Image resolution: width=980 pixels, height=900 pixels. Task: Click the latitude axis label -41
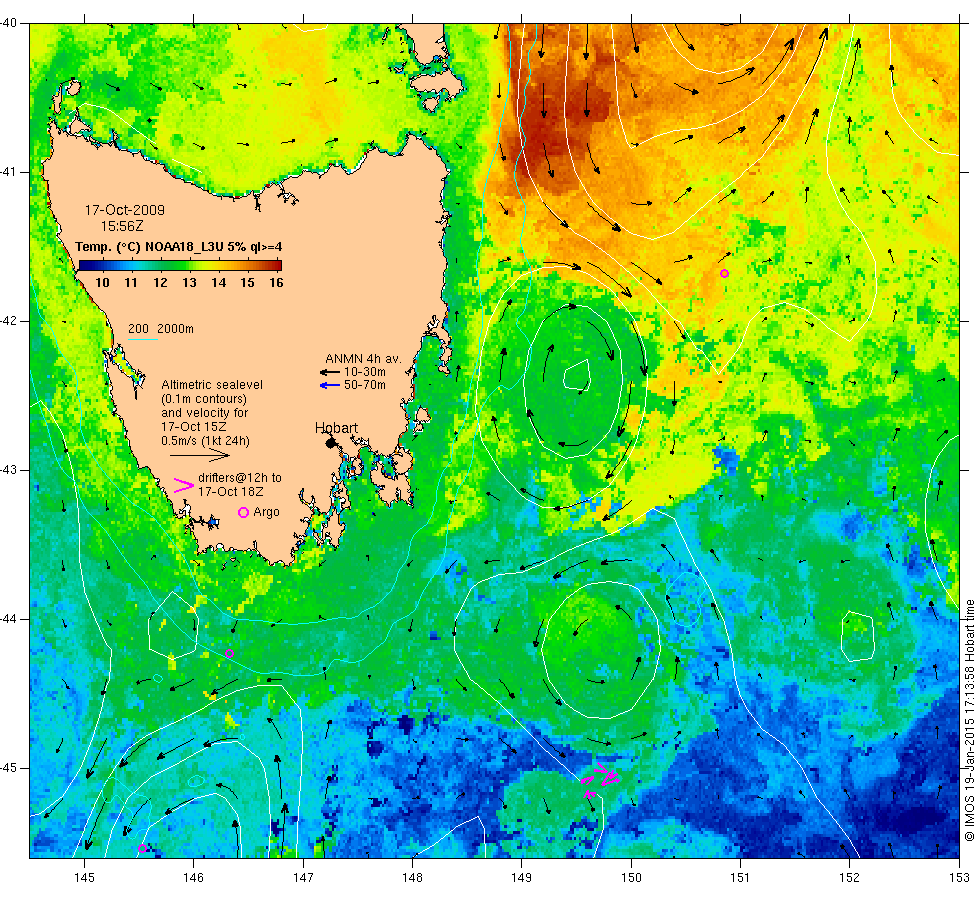pos(8,172)
